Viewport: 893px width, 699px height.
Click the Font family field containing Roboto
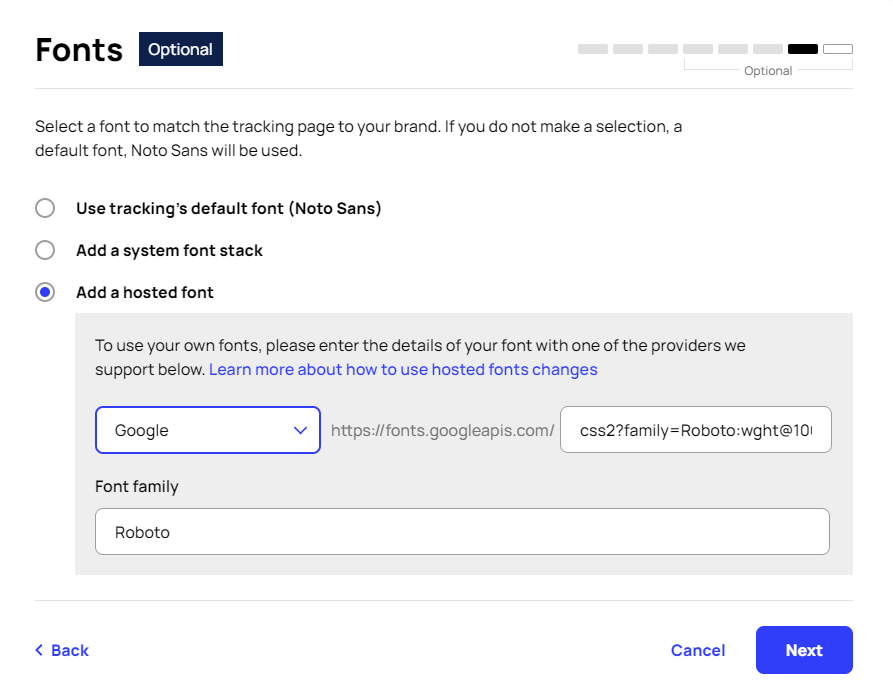pyautogui.click(x=462, y=532)
